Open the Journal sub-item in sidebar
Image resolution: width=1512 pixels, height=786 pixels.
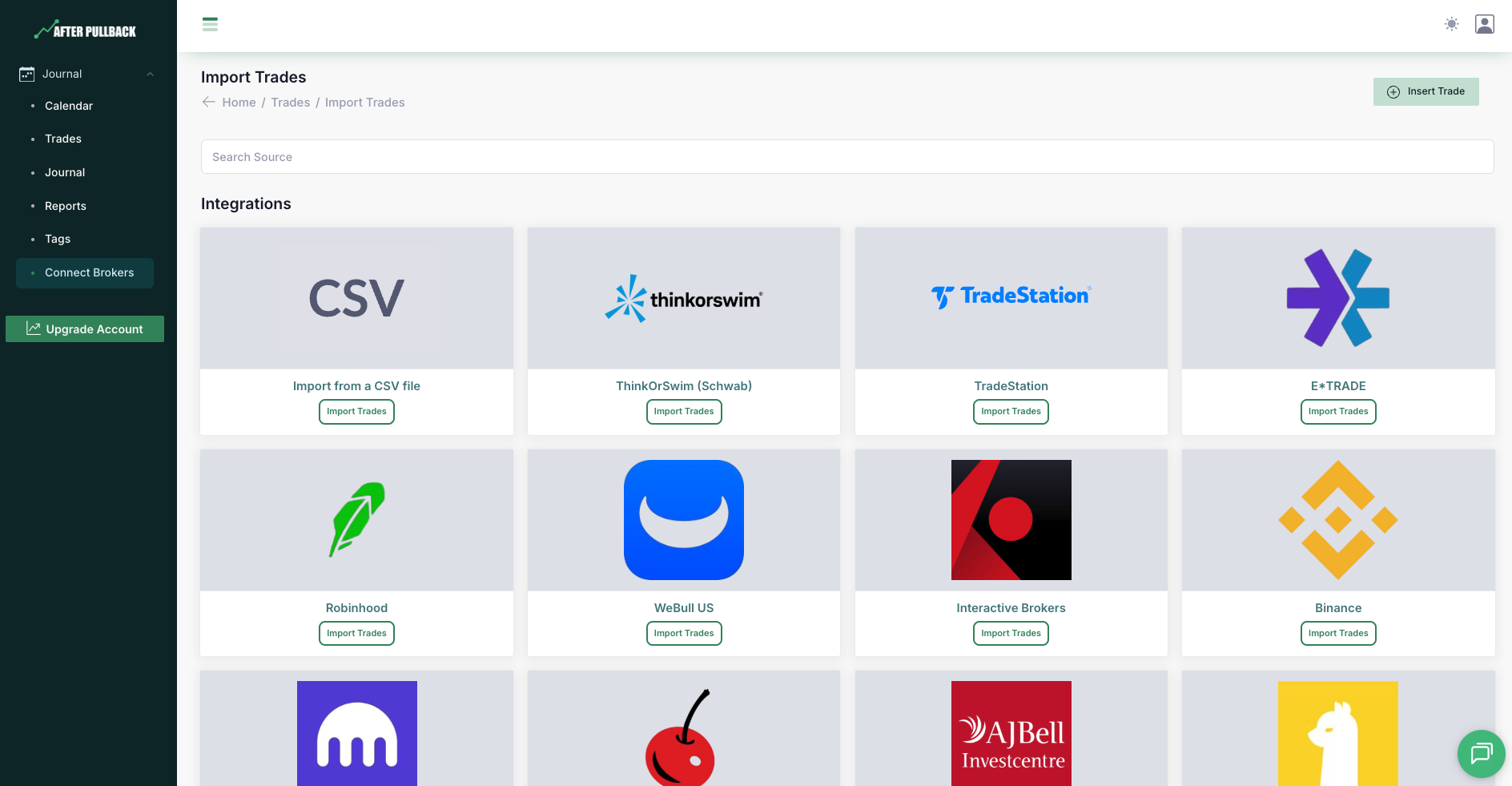pos(65,172)
